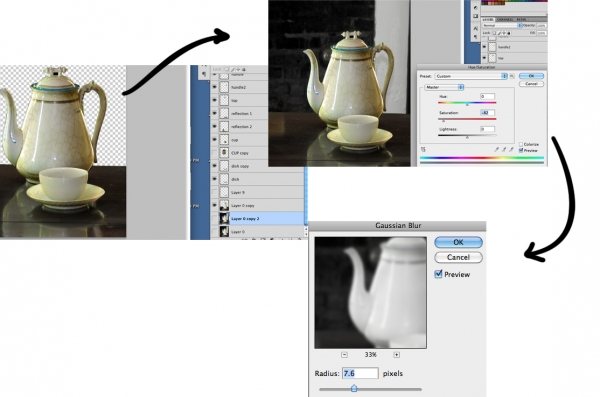Click Cancel in the Gaussian Blur dialog
This screenshot has width=600, height=397.
coord(458,257)
